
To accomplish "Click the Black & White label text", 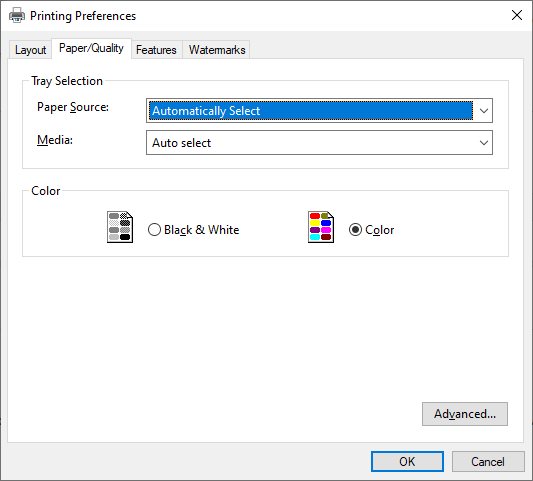I will 202,230.
